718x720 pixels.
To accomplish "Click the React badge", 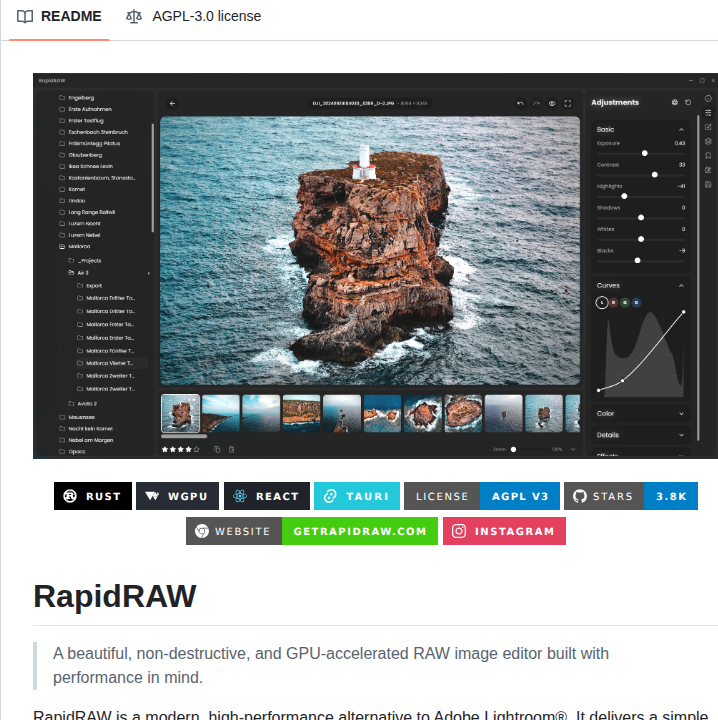I will click(x=266, y=496).
